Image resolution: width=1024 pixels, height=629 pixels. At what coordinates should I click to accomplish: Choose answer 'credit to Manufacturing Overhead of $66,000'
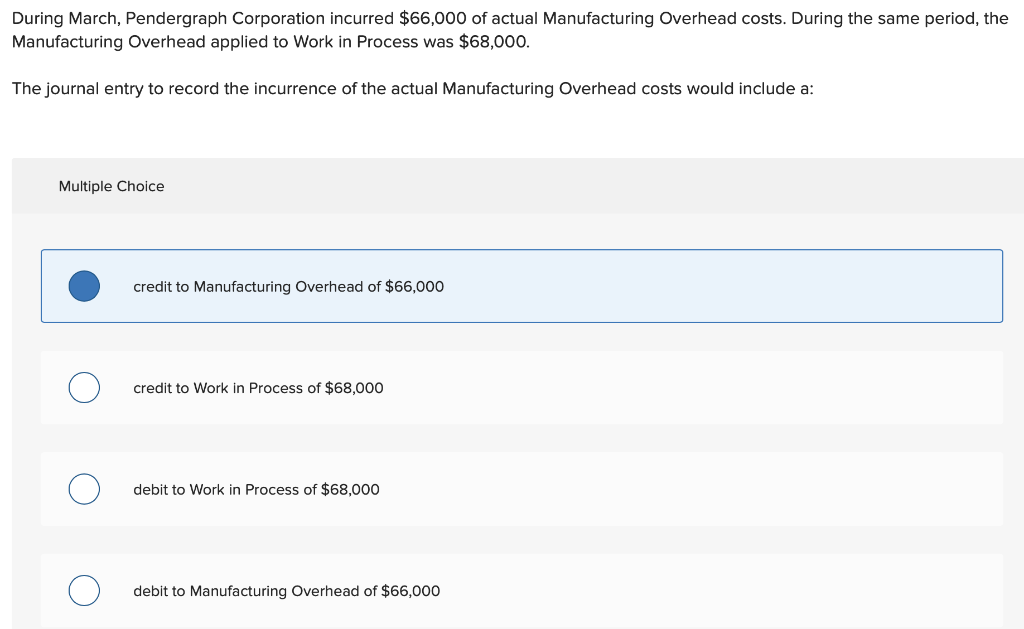tap(288, 286)
